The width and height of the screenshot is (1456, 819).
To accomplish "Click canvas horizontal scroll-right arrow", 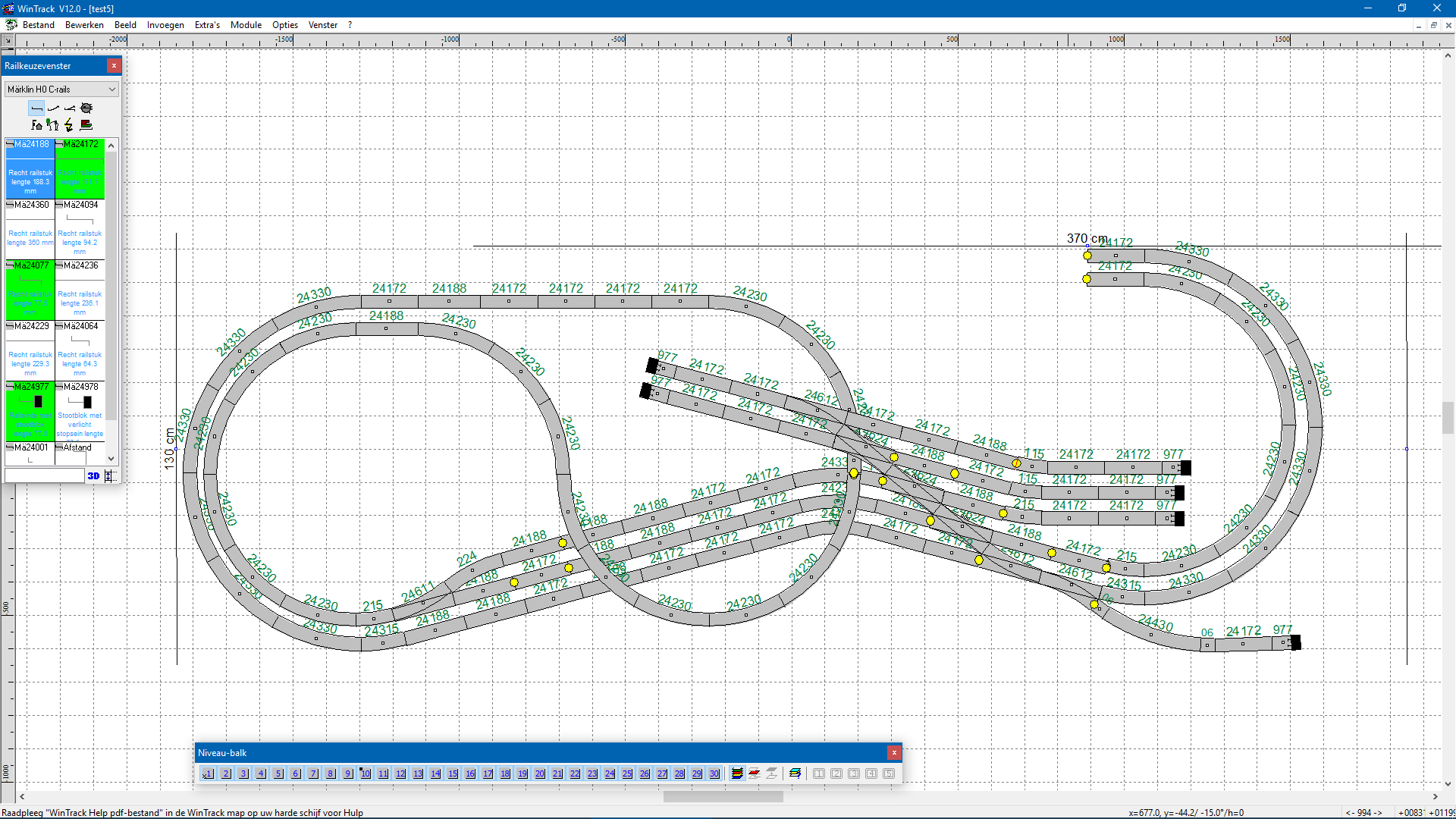I will pos(1435,797).
